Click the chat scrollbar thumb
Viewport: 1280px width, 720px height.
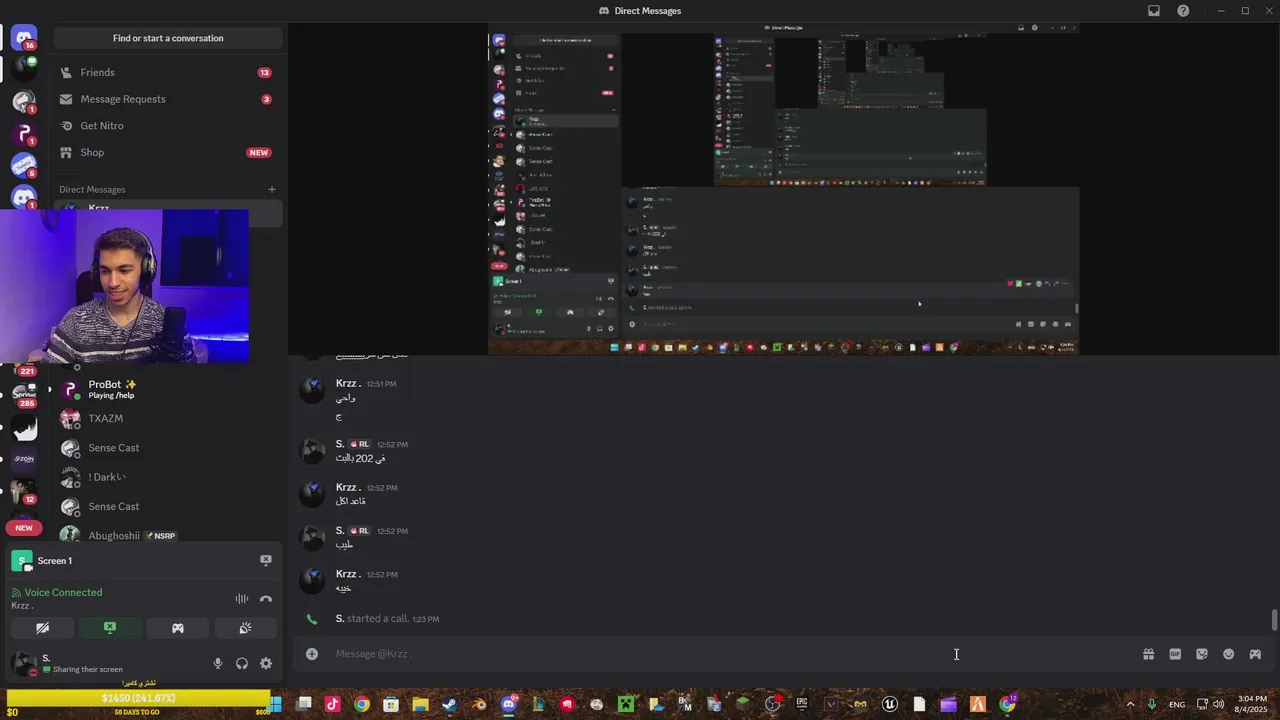(x=1274, y=620)
